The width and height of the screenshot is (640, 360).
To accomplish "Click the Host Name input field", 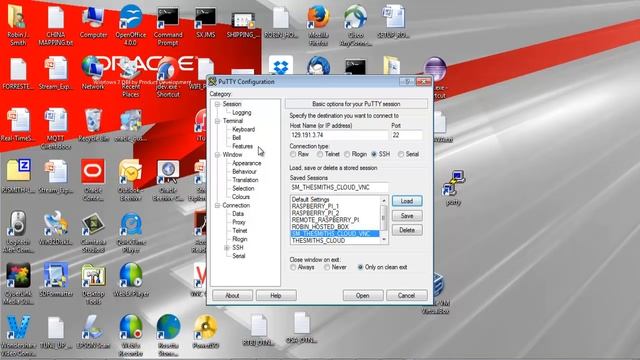I will 339,135.
